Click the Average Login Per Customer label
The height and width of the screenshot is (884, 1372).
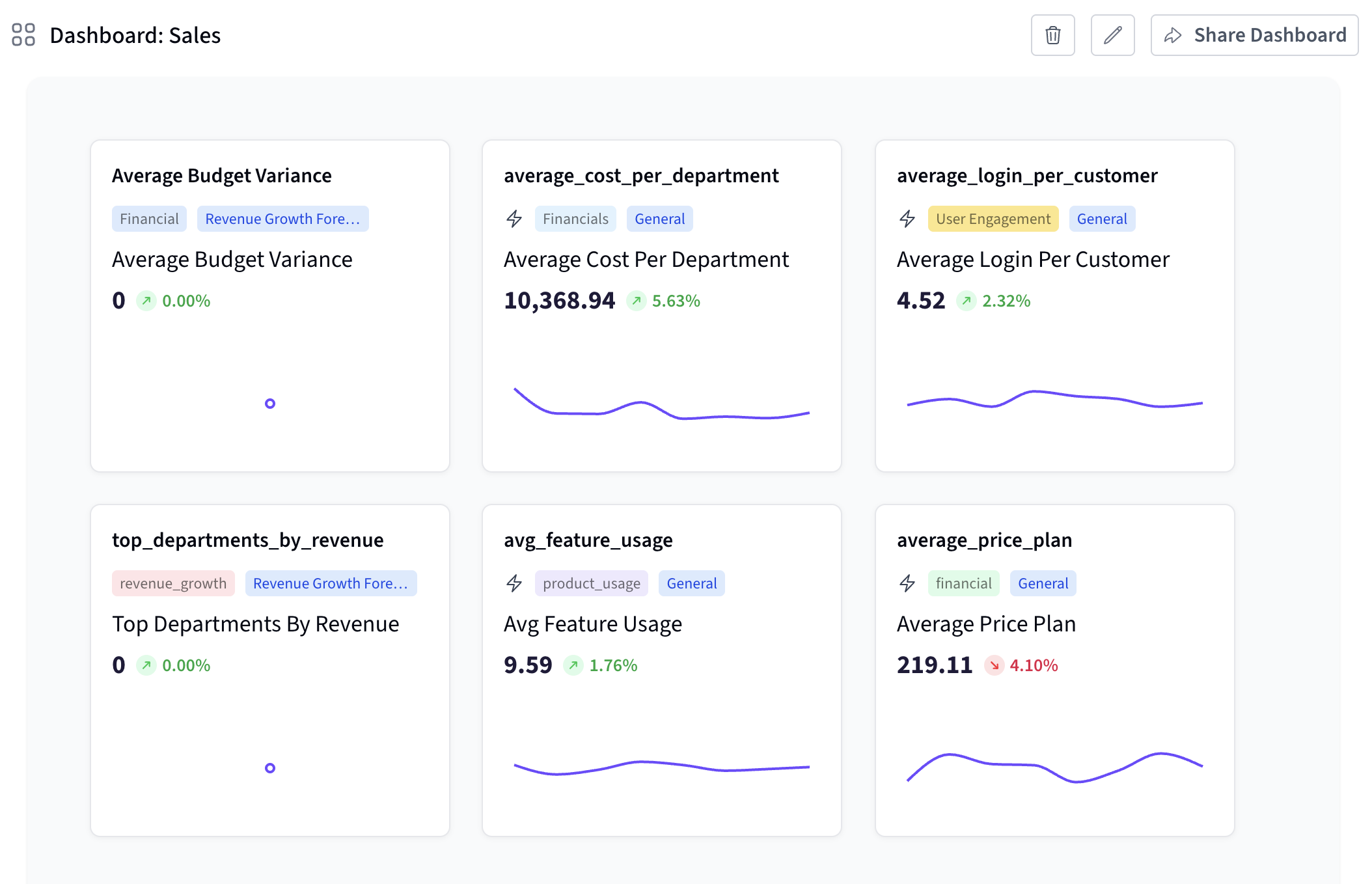[x=1033, y=260]
